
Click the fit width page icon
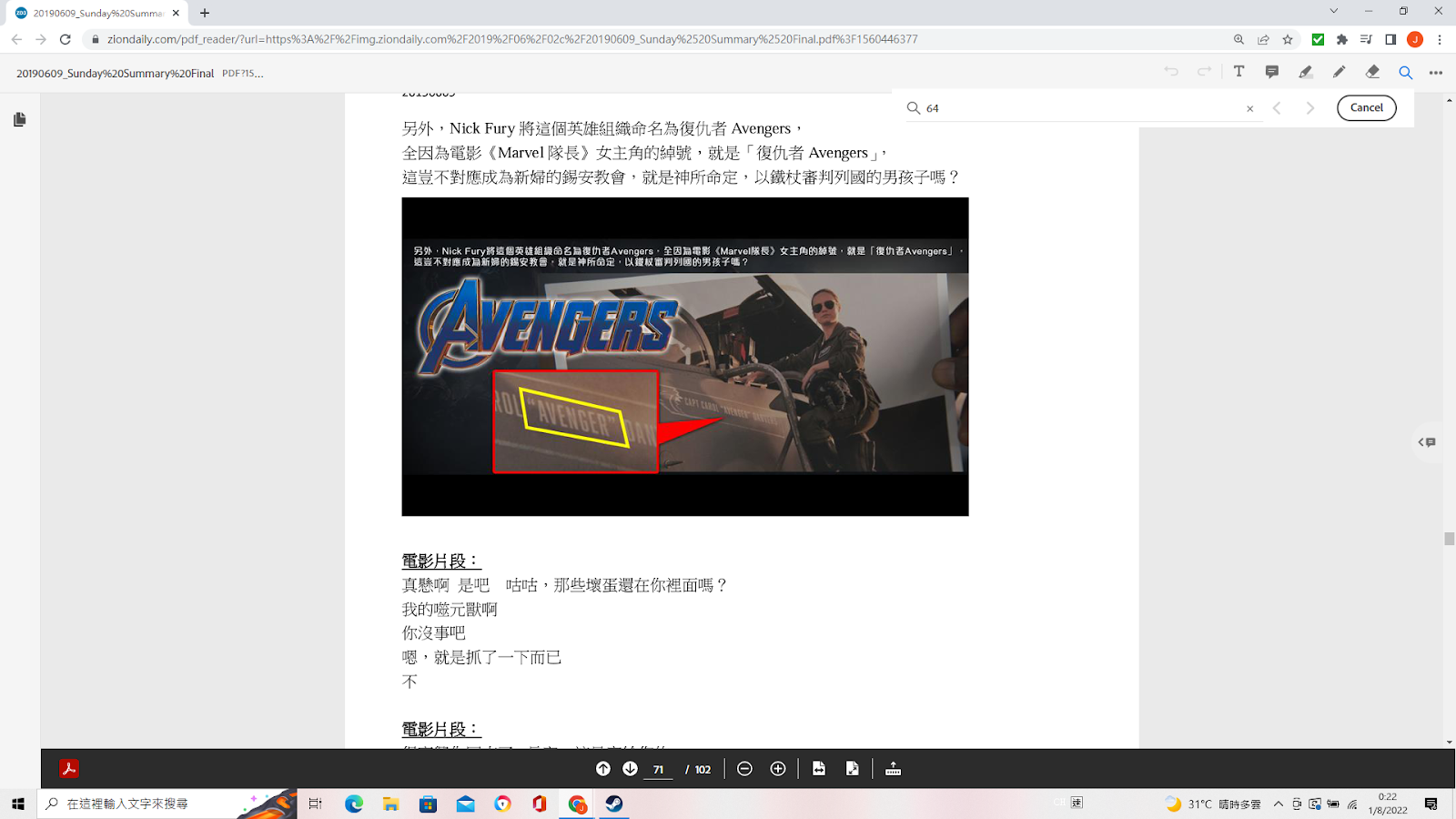click(x=819, y=769)
